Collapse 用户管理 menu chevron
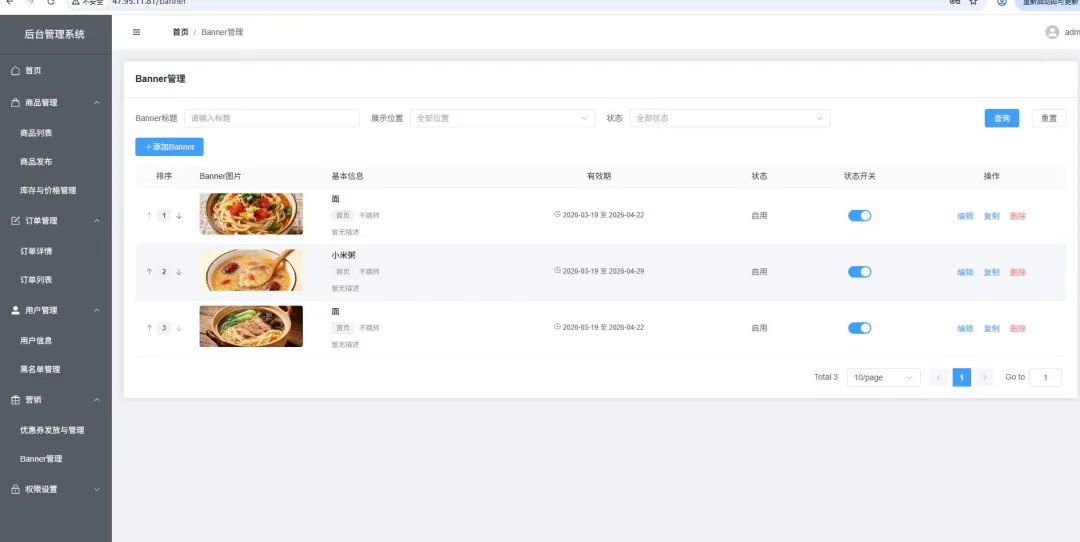This screenshot has width=1080, height=542. (96, 310)
